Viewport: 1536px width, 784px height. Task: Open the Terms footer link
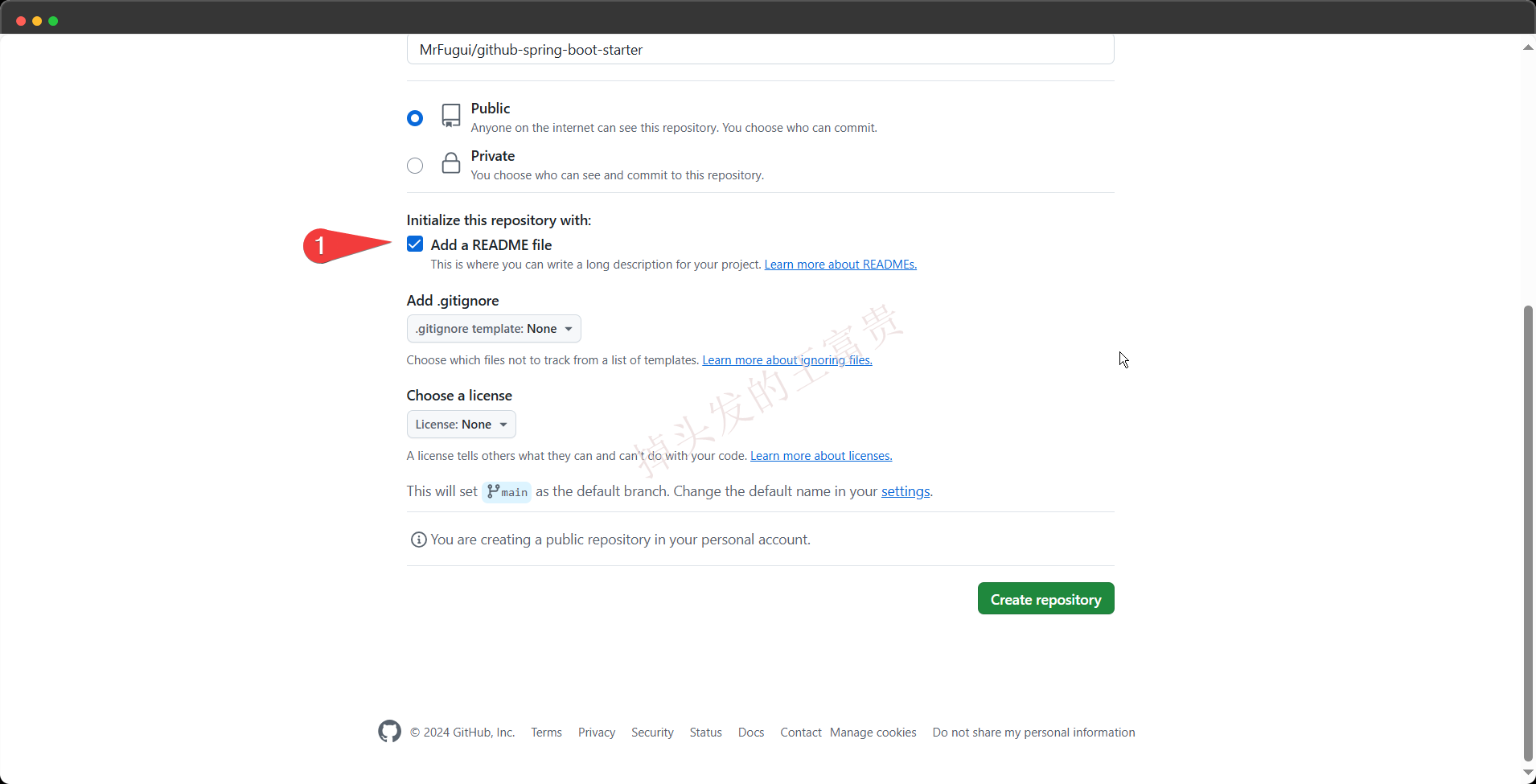[547, 733]
